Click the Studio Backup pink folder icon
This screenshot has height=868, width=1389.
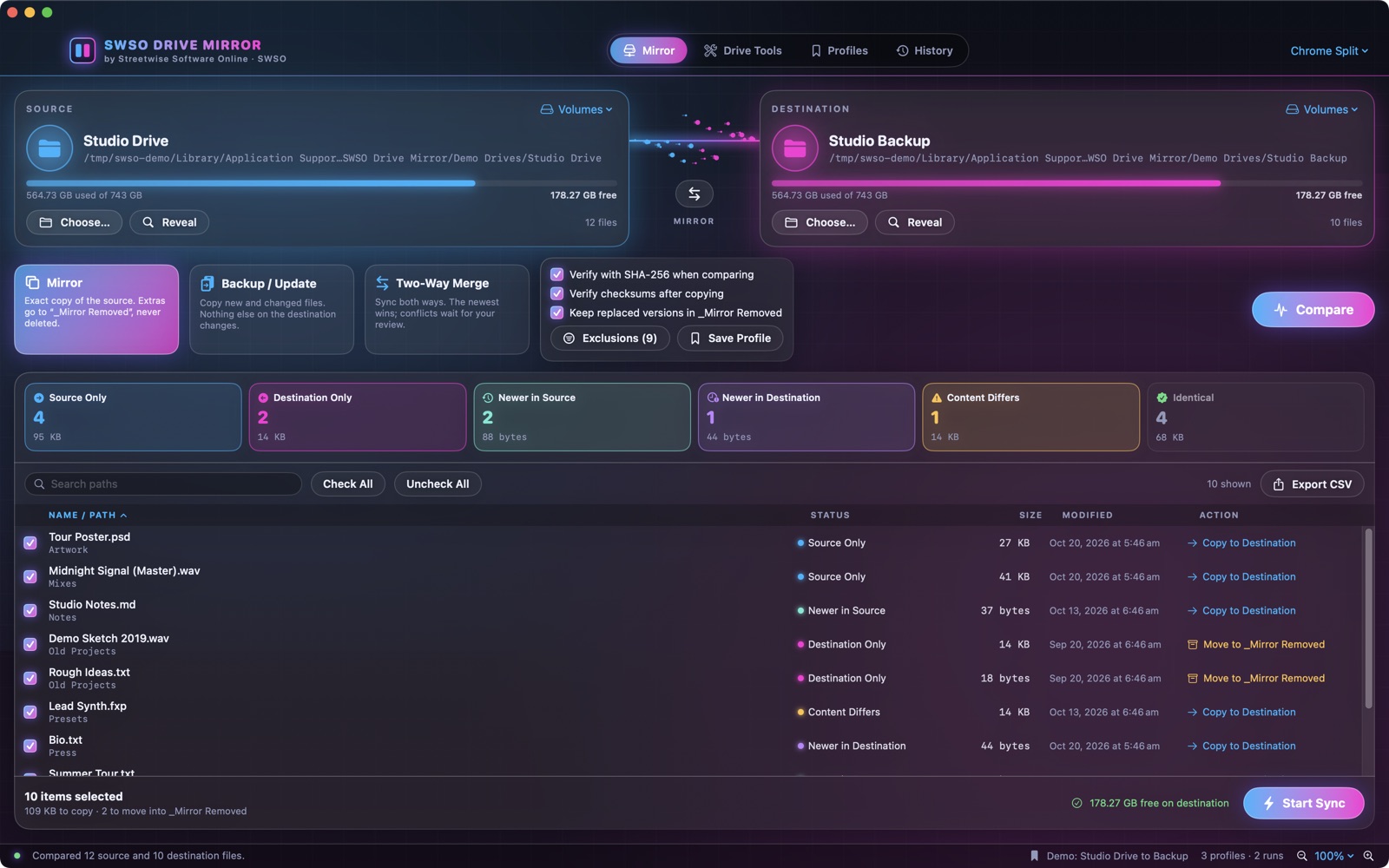pos(794,148)
